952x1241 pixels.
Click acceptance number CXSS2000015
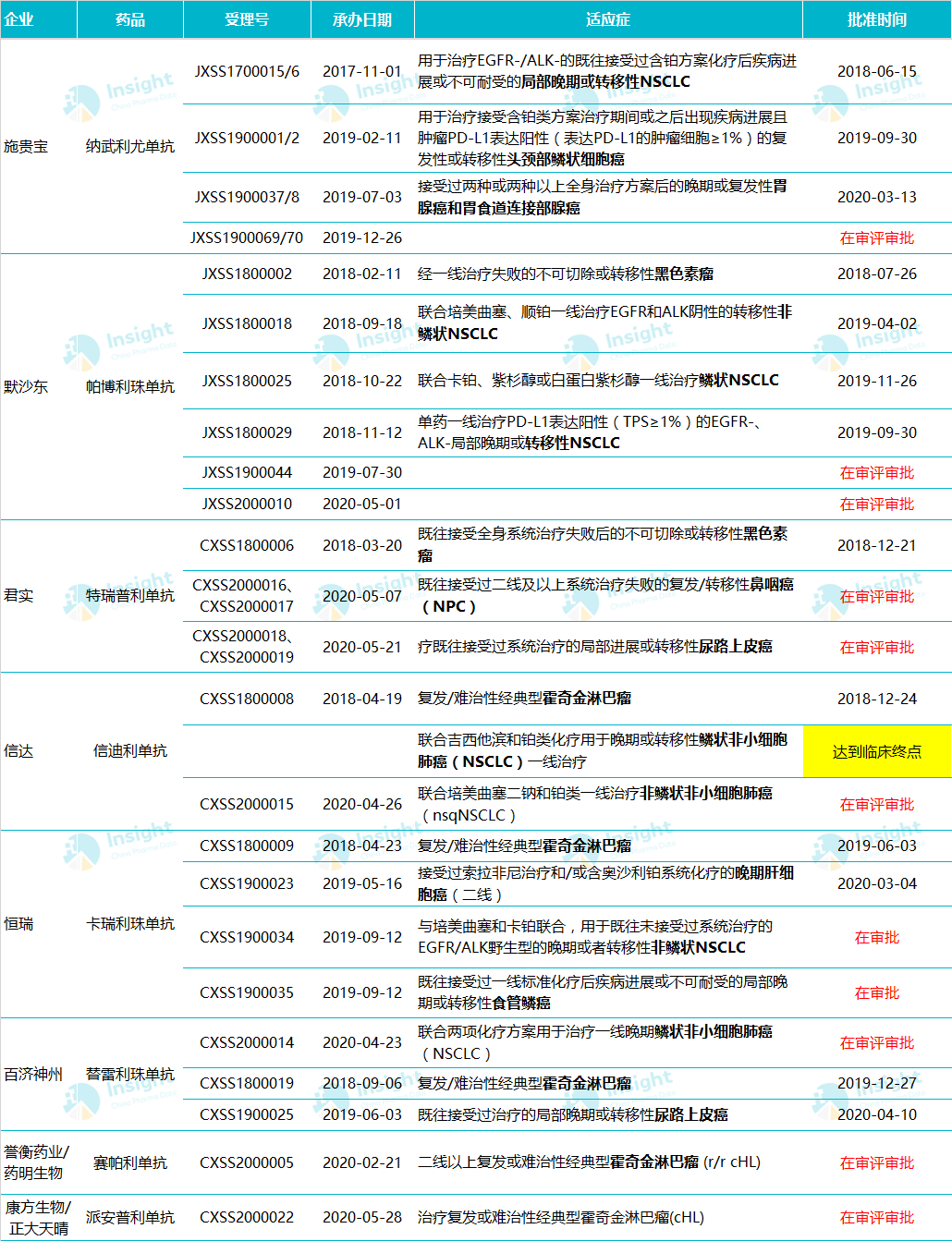click(x=247, y=804)
